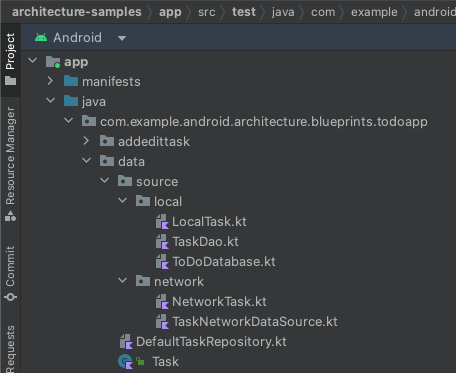This screenshot has height=373, width=456.
Task: Open the Pull Requests side tab
Action: coord(10,349)
